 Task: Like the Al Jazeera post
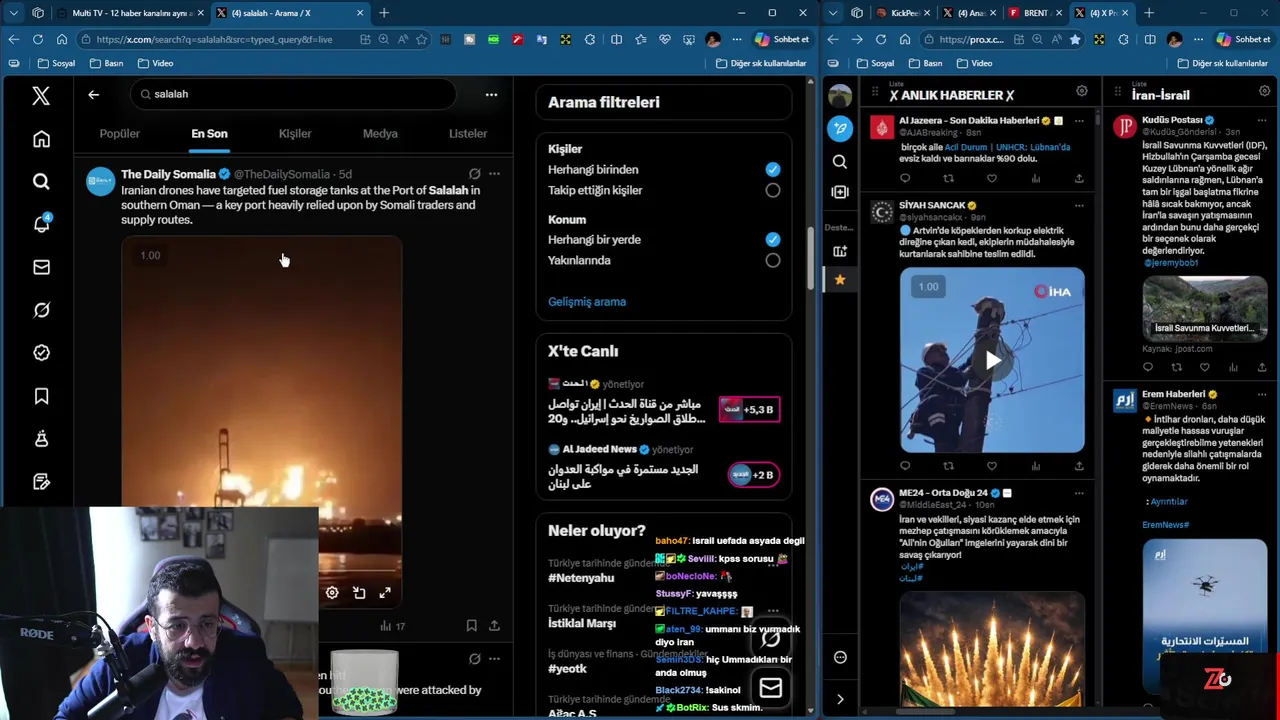point(992,179)
